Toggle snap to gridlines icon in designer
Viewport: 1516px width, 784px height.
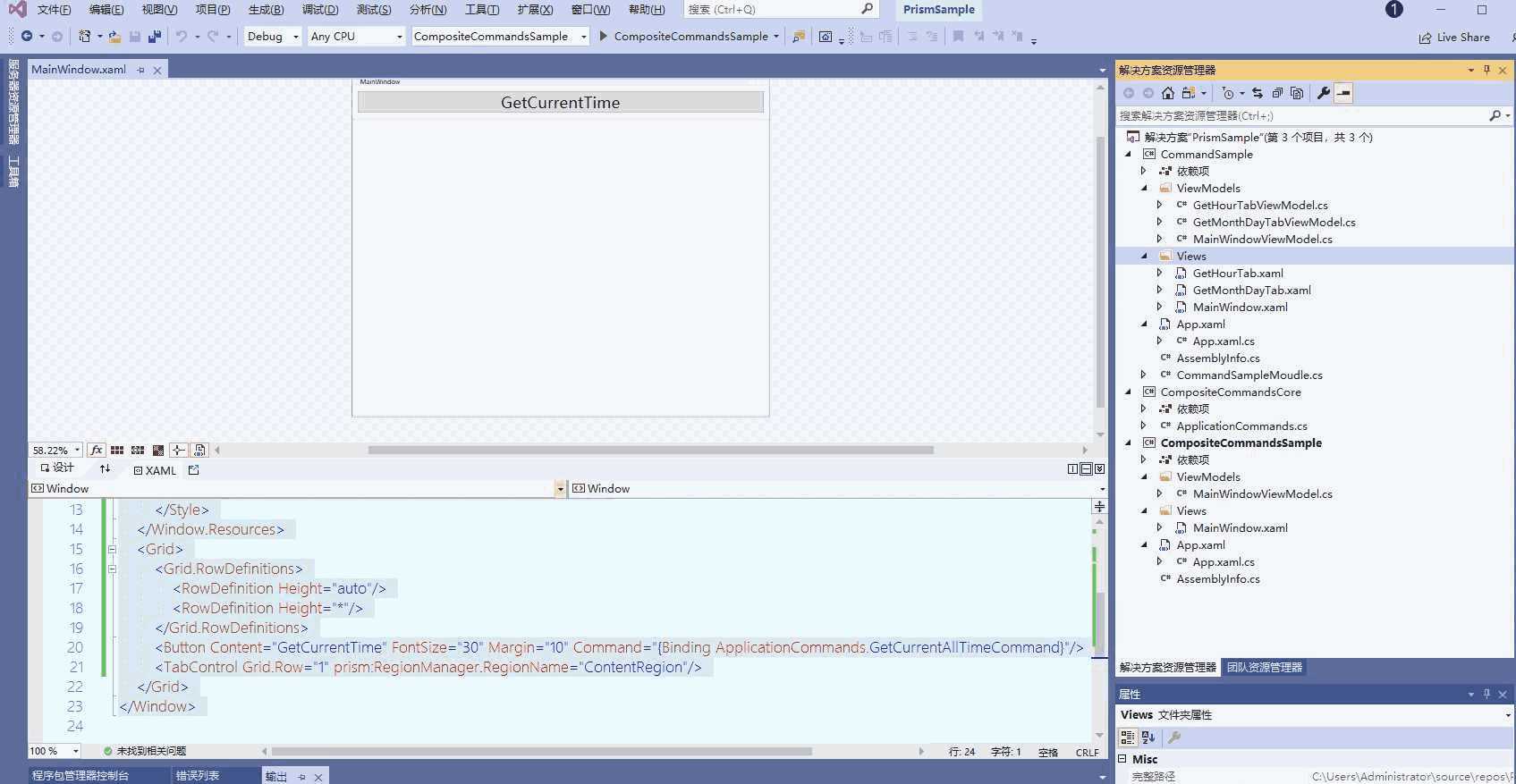point(138,450)
